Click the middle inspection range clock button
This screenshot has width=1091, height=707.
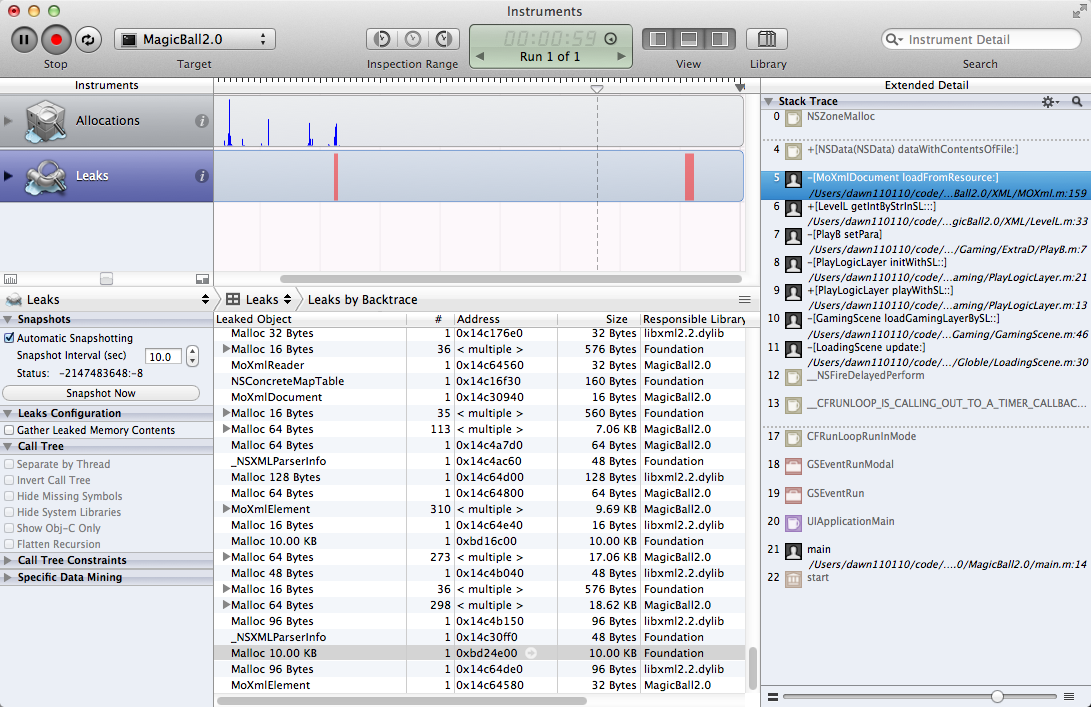413,39
